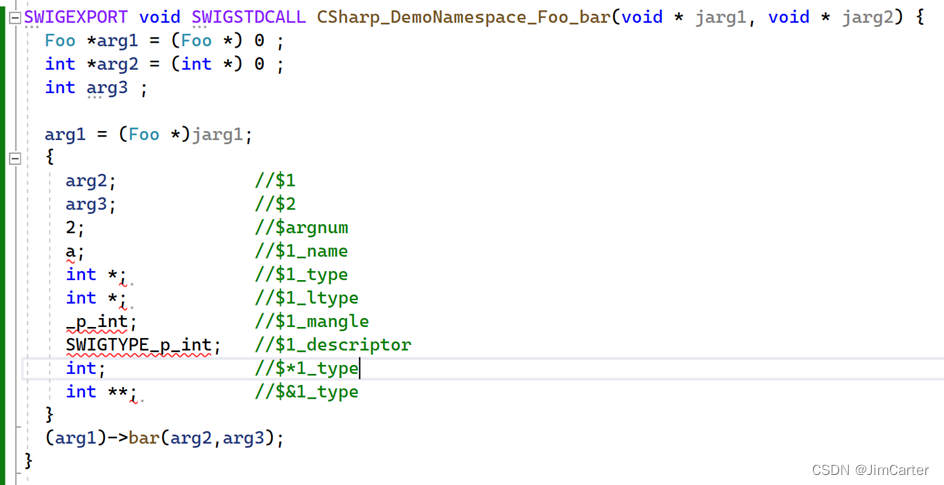Click the //$1_ltype comment
Viewport: 944px width, 485px height.
coord(306,298)
